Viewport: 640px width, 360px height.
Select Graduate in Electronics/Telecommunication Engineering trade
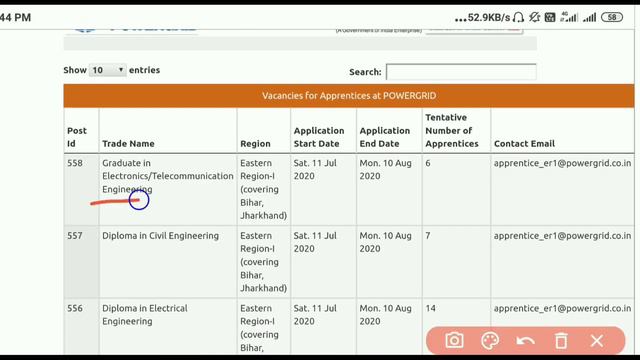pos(168,176)
